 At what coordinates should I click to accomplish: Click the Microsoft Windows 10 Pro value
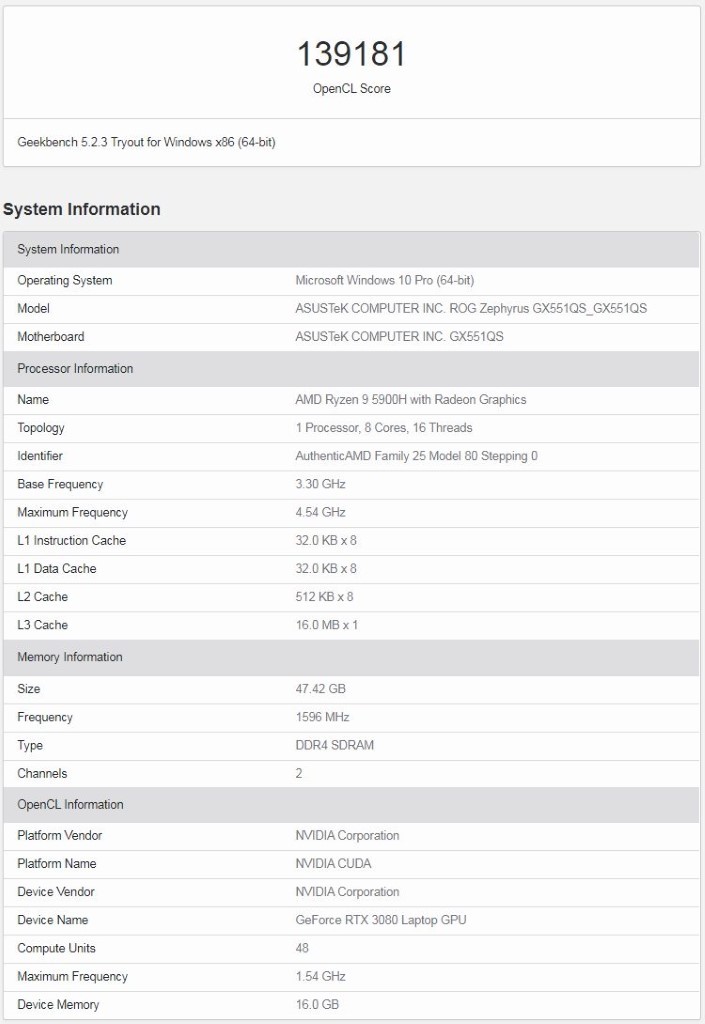tap(384, 281)
